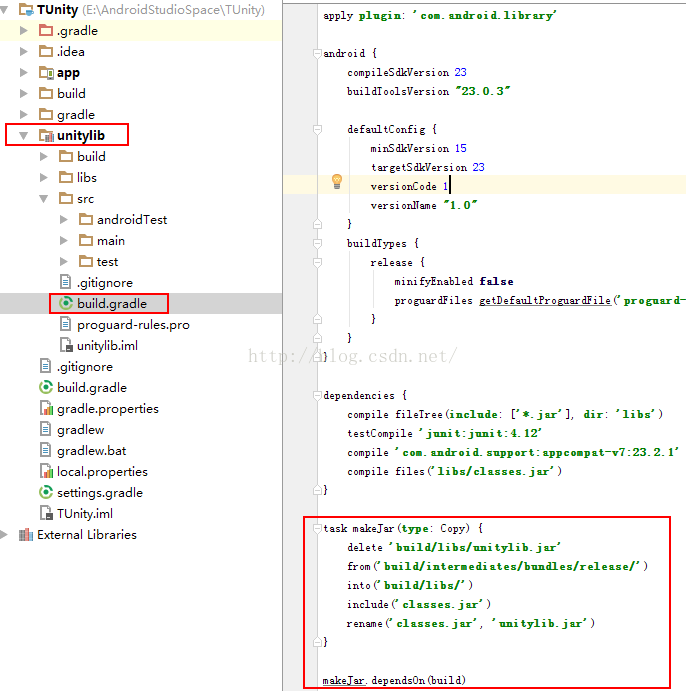Click the yellow intention lightbulb icon
The width and height of the screenshot is (686, 691).
[x=337, y=181]
